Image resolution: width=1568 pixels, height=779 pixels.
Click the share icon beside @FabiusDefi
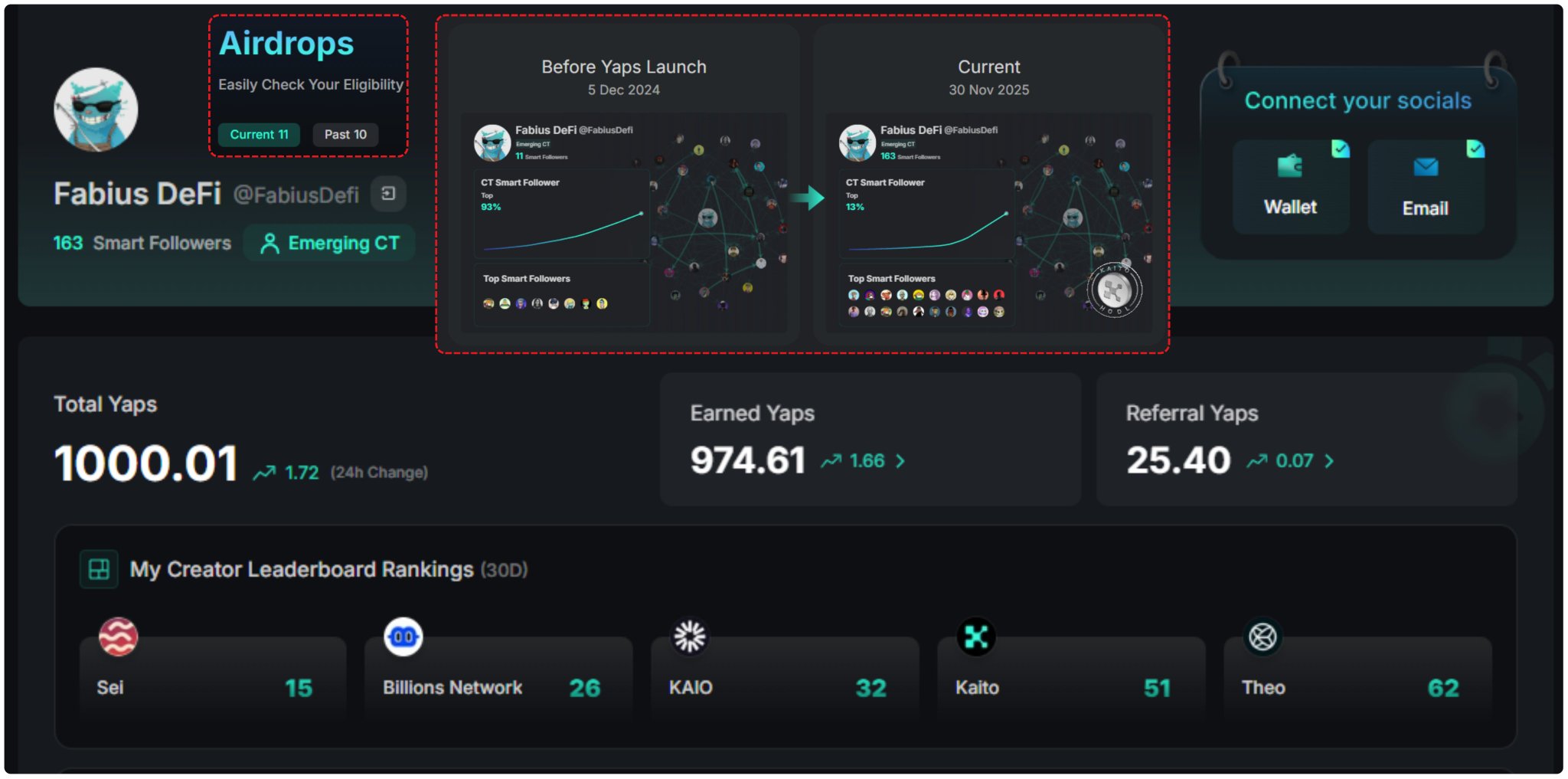point(388,194)
